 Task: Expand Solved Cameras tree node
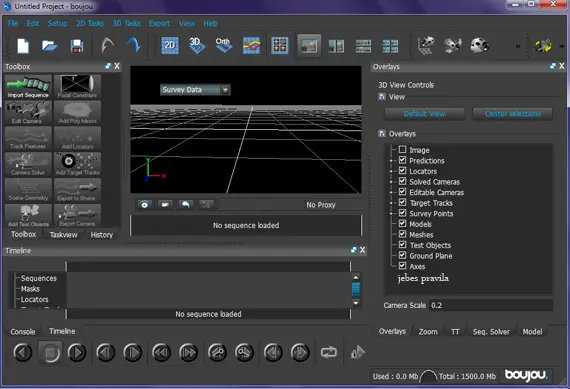click(392, 182)
